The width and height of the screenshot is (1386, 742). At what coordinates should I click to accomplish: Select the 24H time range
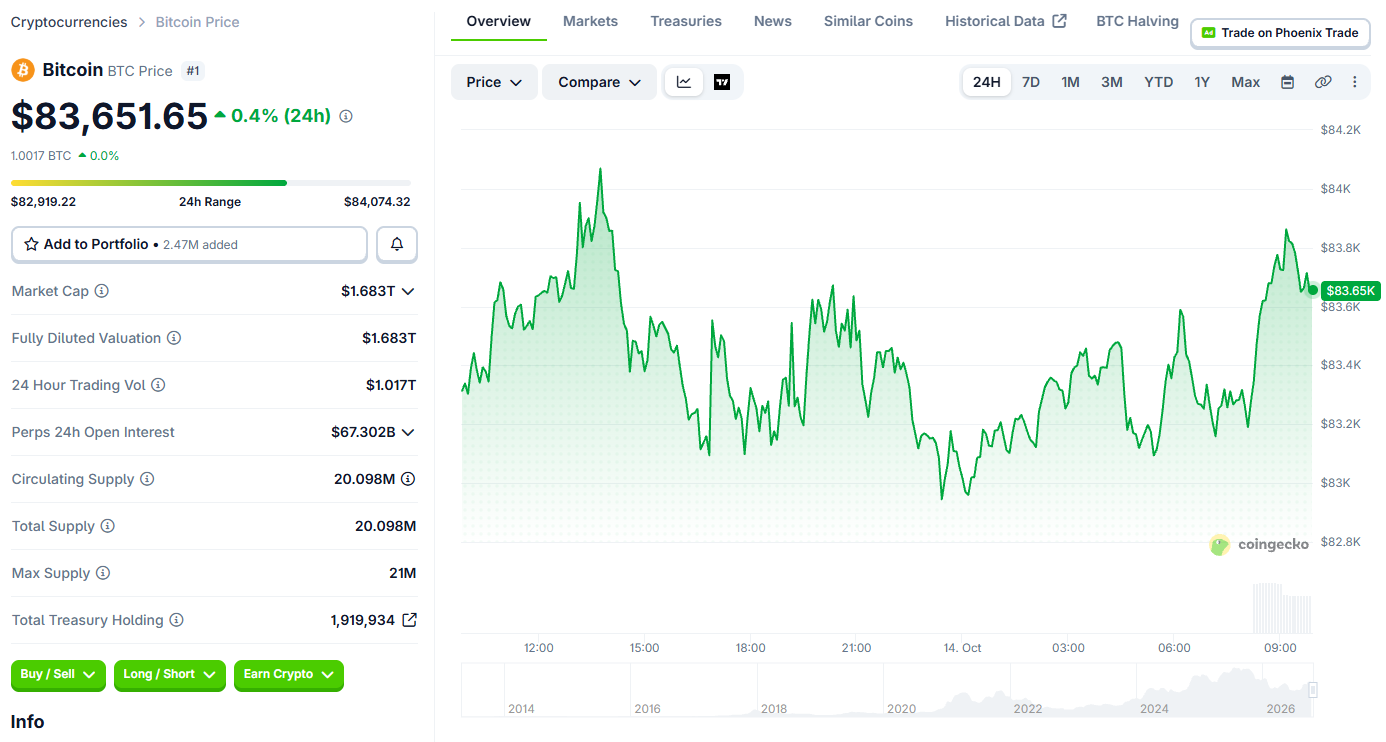coord(986,82)
